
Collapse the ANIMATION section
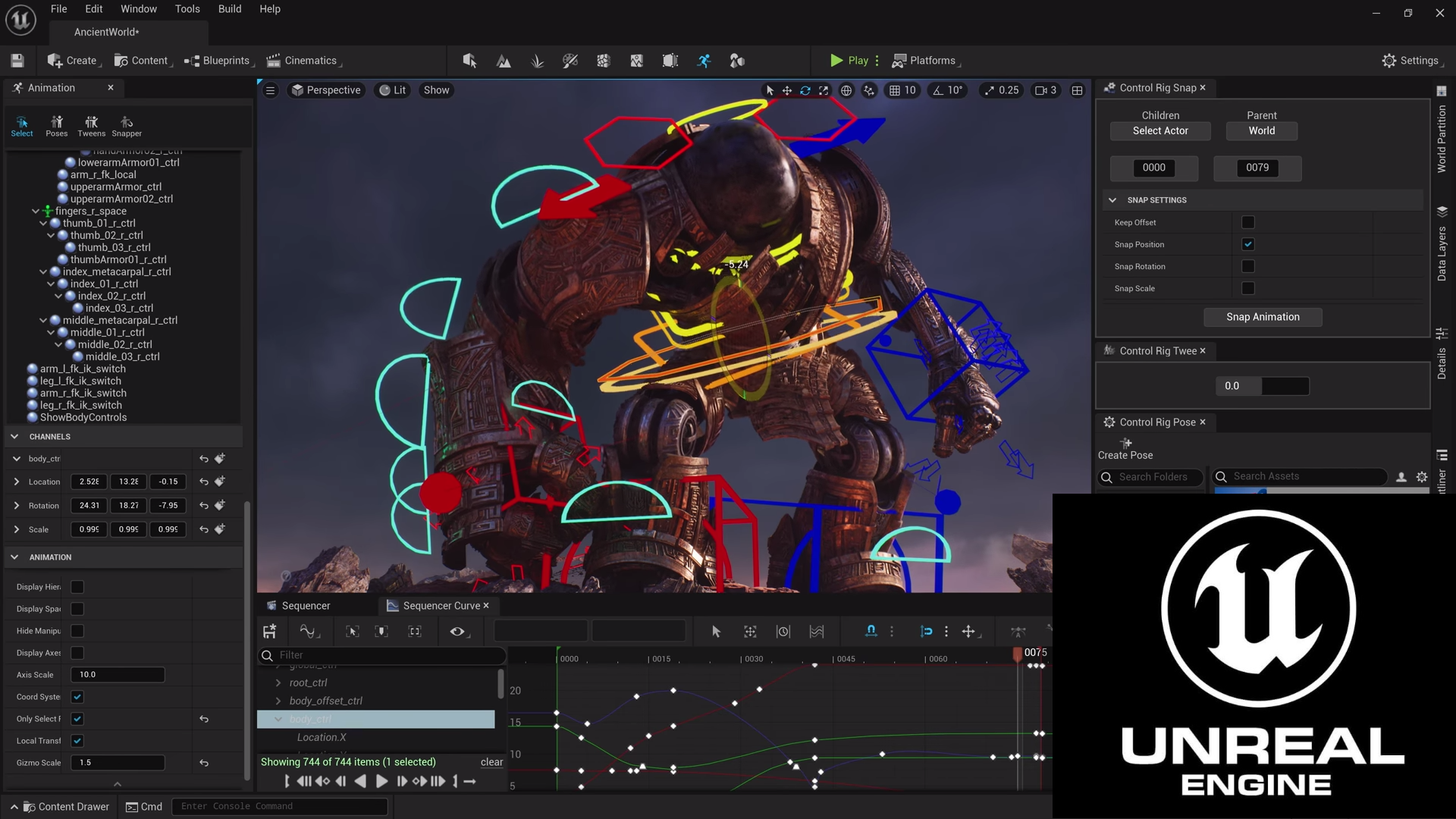click(x=14, y=557)
